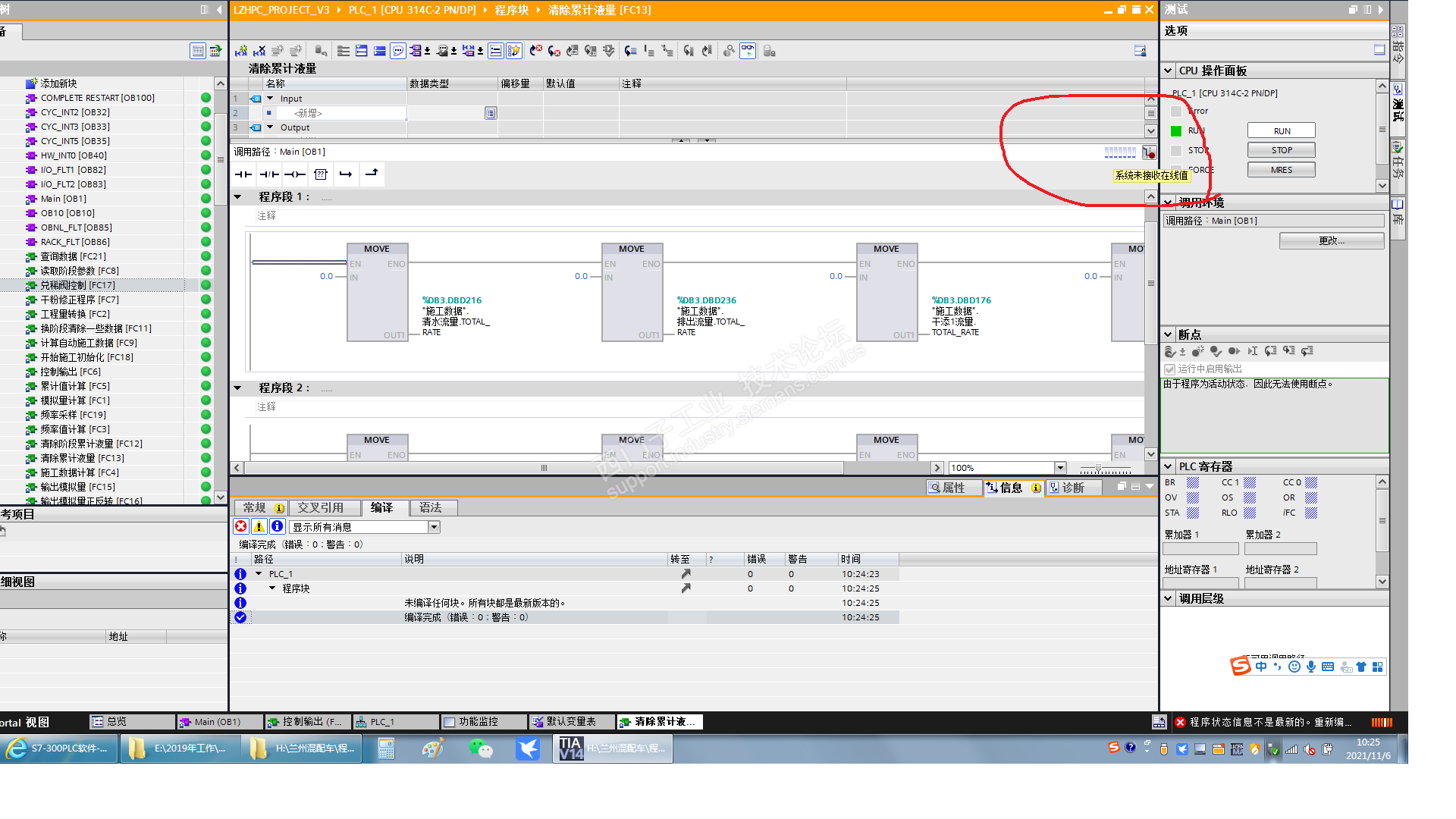Toggle network comments display icon in toolbar

(398, 51)
